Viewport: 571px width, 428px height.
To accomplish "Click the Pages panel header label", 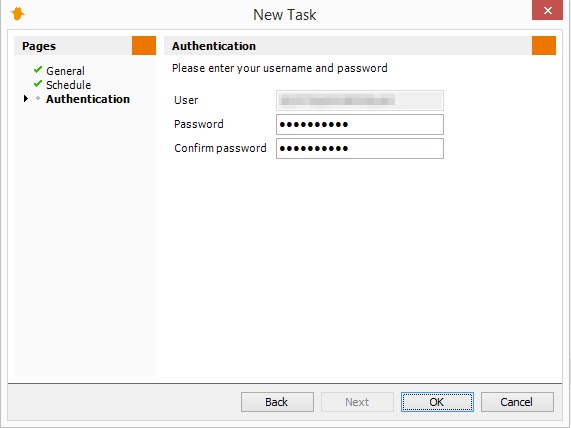I will point(39,46).
